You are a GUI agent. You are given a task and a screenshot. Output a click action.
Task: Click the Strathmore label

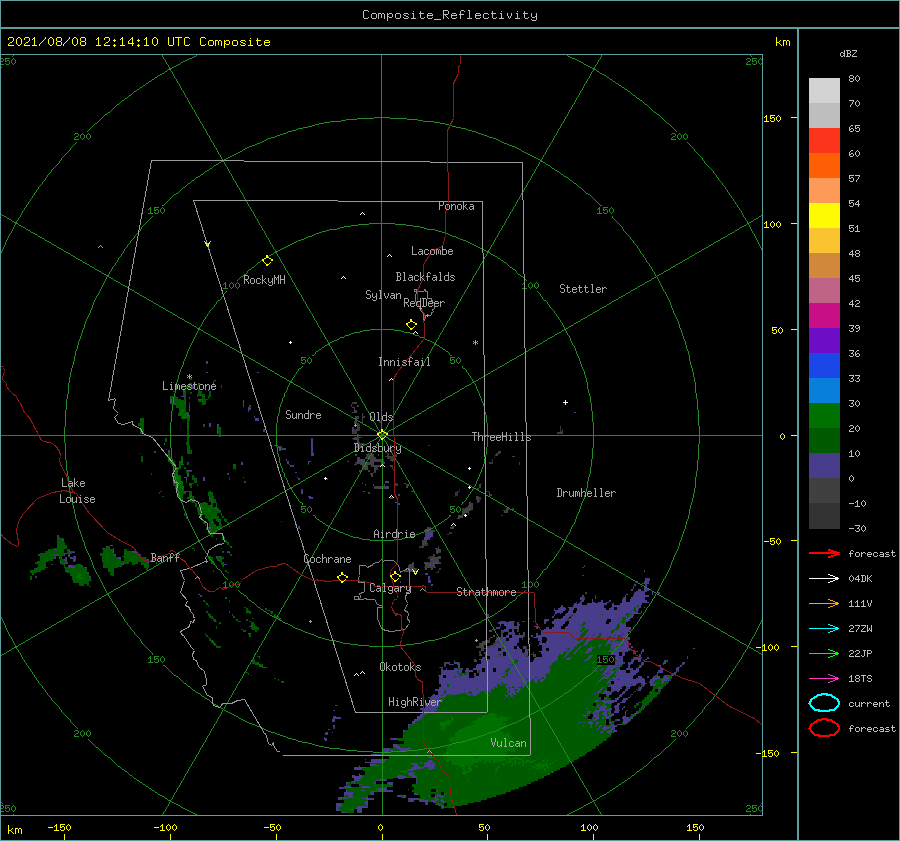[486, 592]
